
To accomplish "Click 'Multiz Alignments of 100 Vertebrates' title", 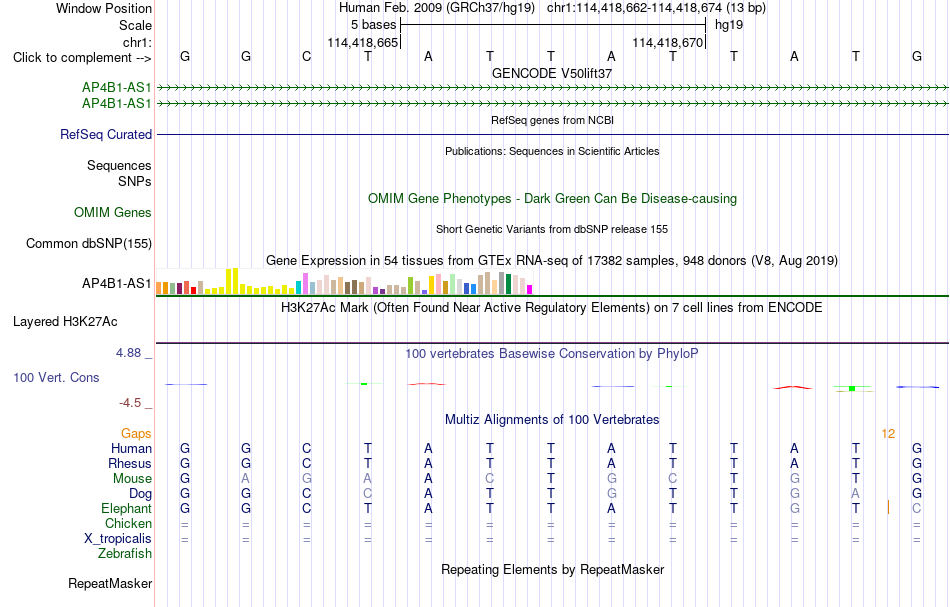I will pos(552,420).
